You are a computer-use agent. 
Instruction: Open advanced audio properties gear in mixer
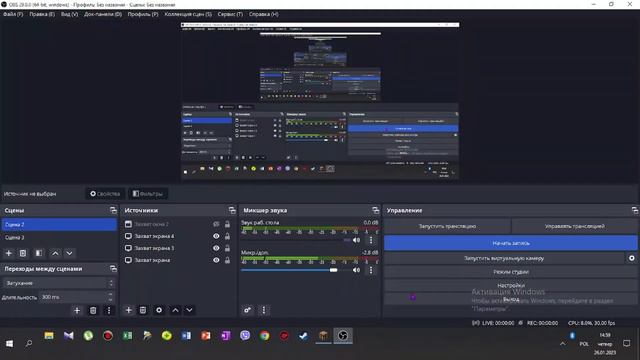pos(247,310)
